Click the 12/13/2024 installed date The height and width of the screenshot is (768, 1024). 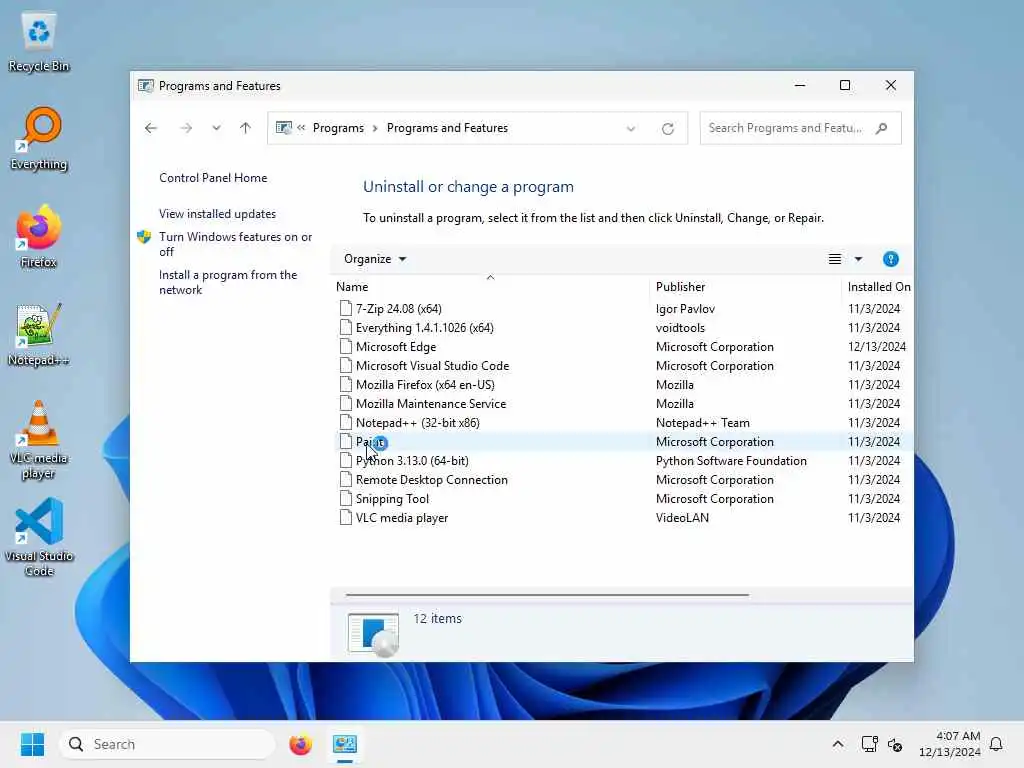[x=876, y=346]
